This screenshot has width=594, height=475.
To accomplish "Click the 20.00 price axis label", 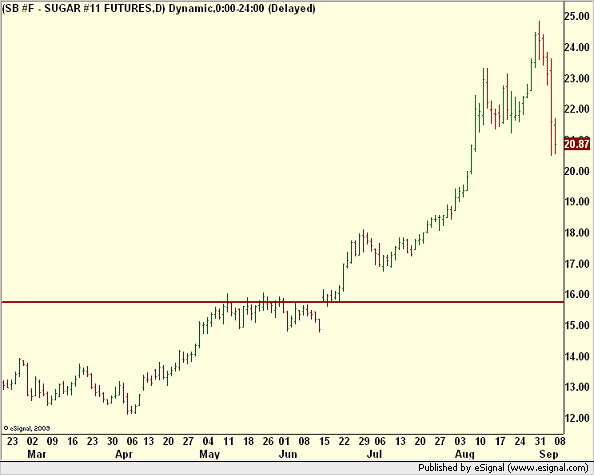I will pos(577,171).
